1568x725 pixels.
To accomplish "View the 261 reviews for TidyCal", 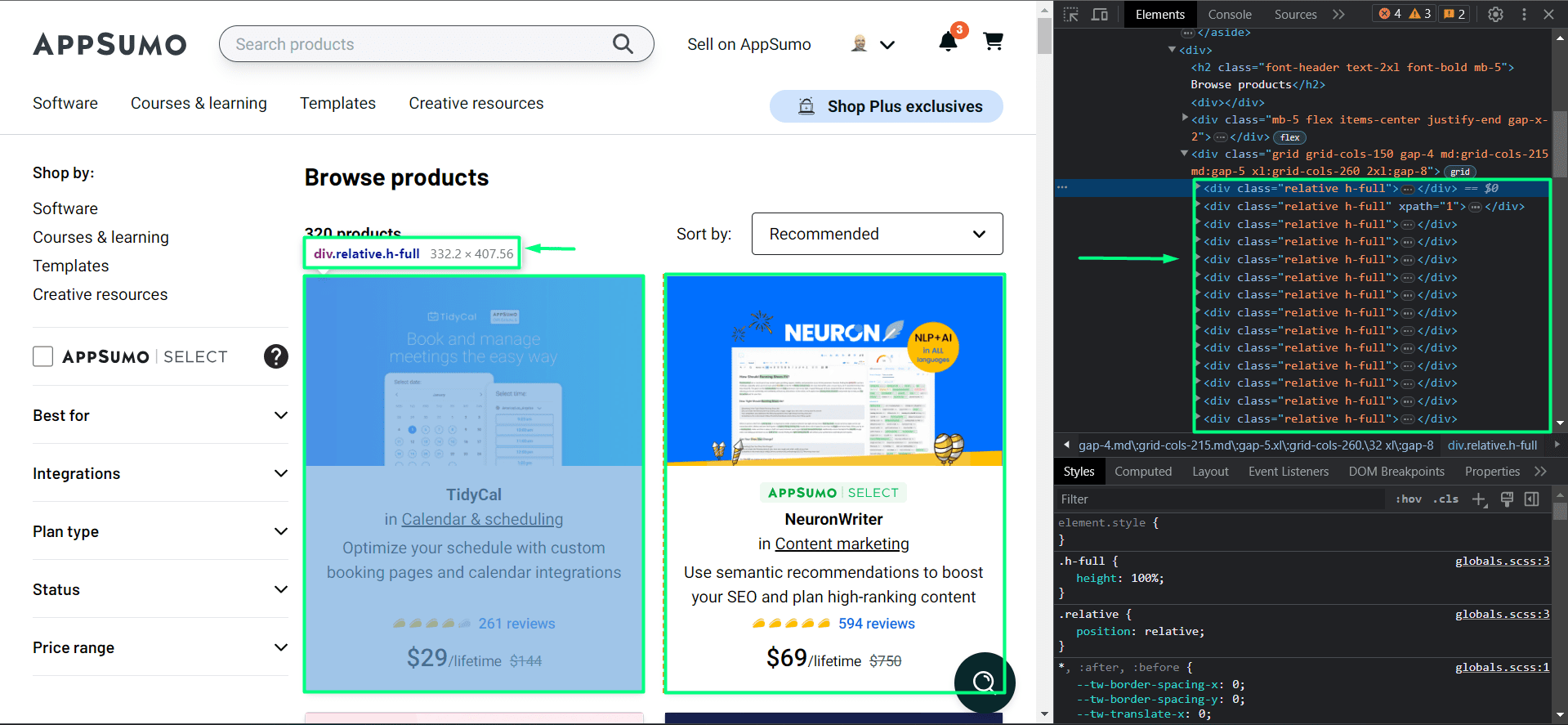I will 516,624.
